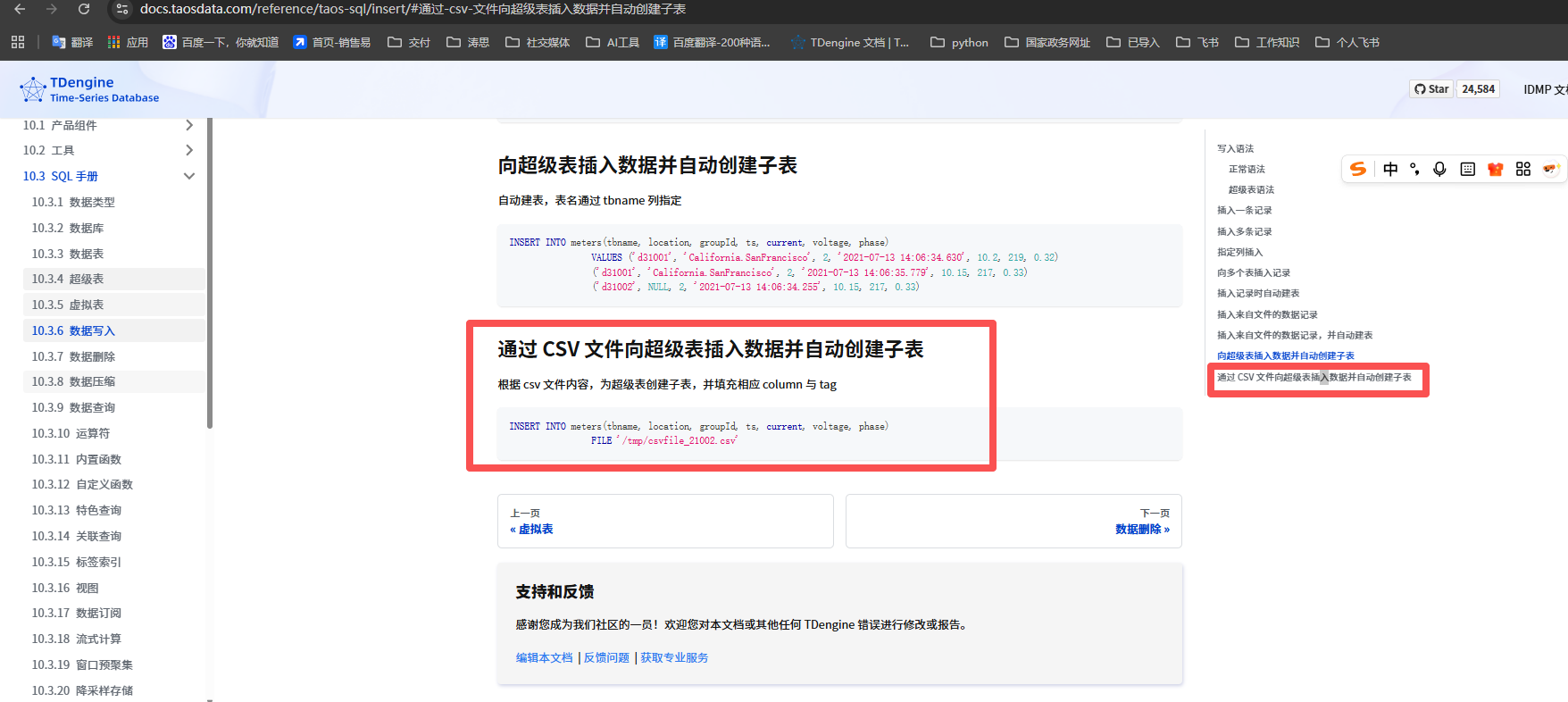This screenshot has width=1568, height=702.
Task: Open the Chrome apps grid icon
Action: tap(18, 42)
